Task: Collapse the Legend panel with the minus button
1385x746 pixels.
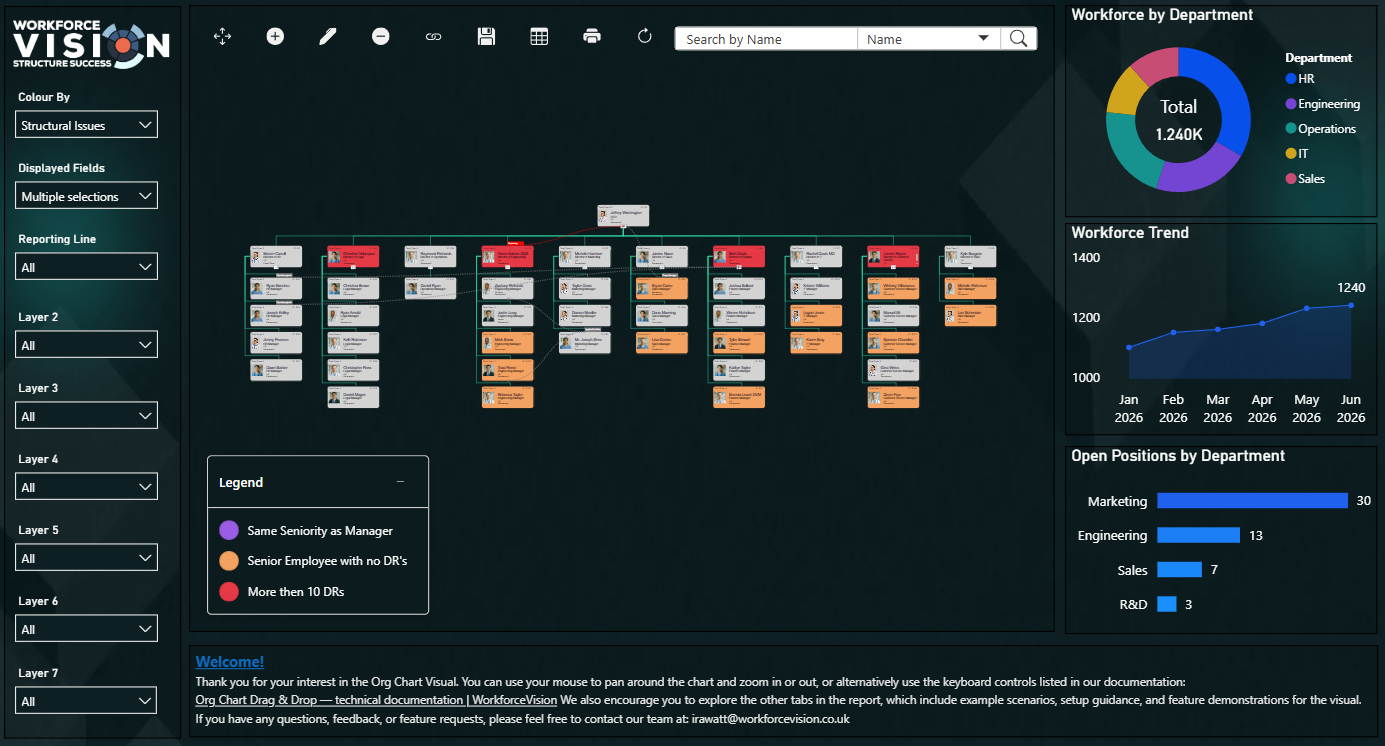Action: (401, 481)
